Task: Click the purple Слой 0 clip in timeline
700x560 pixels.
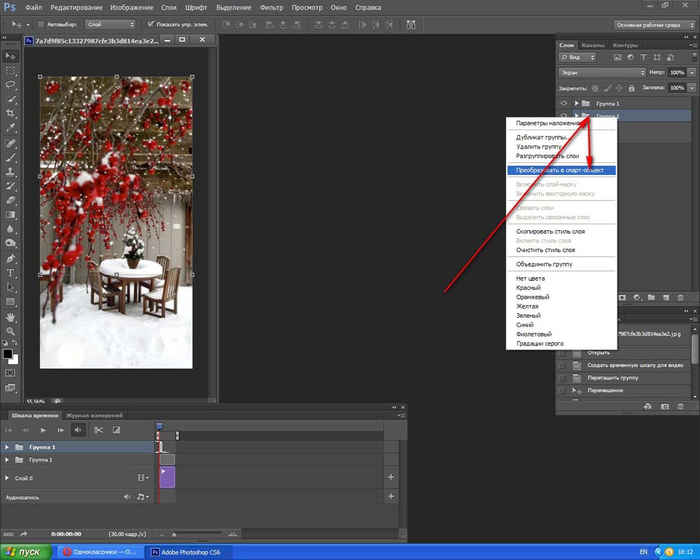Action: [167, 477]
